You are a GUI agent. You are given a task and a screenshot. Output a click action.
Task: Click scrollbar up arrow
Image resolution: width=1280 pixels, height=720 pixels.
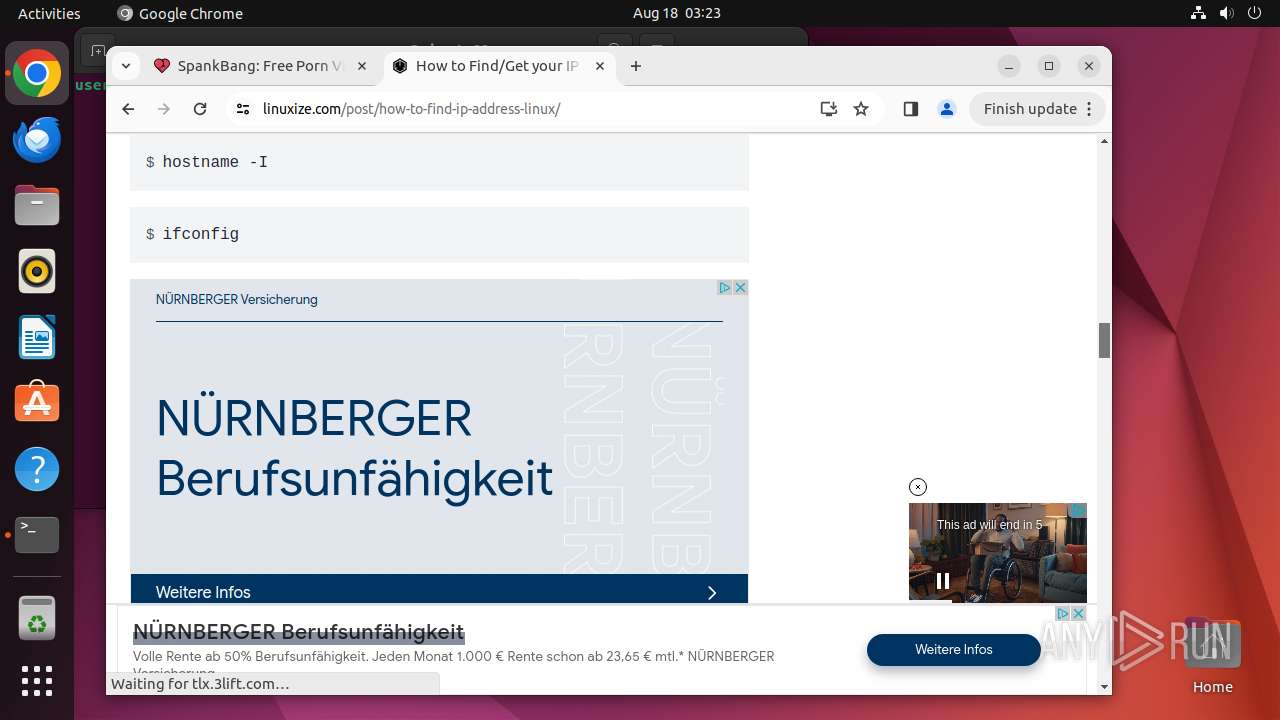(x=1104, y=141)
